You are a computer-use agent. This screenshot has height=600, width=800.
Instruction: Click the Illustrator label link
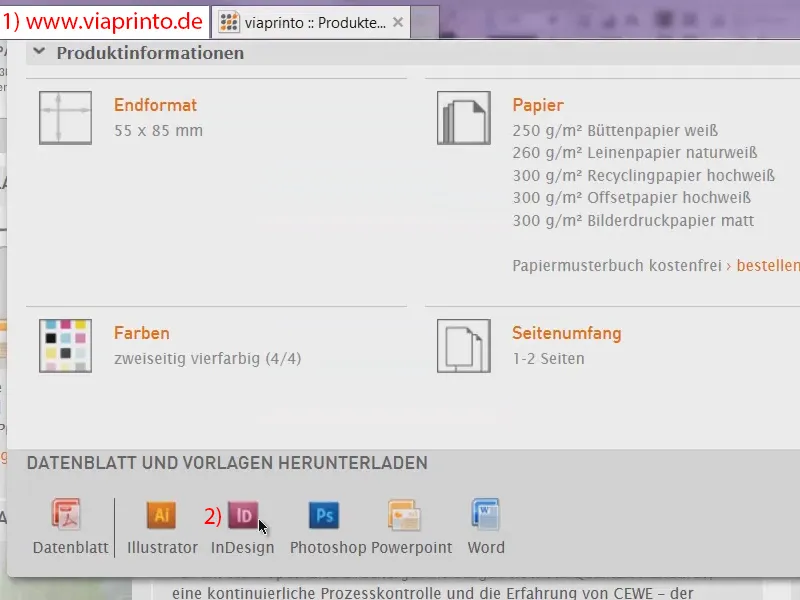tap(162, 547)
